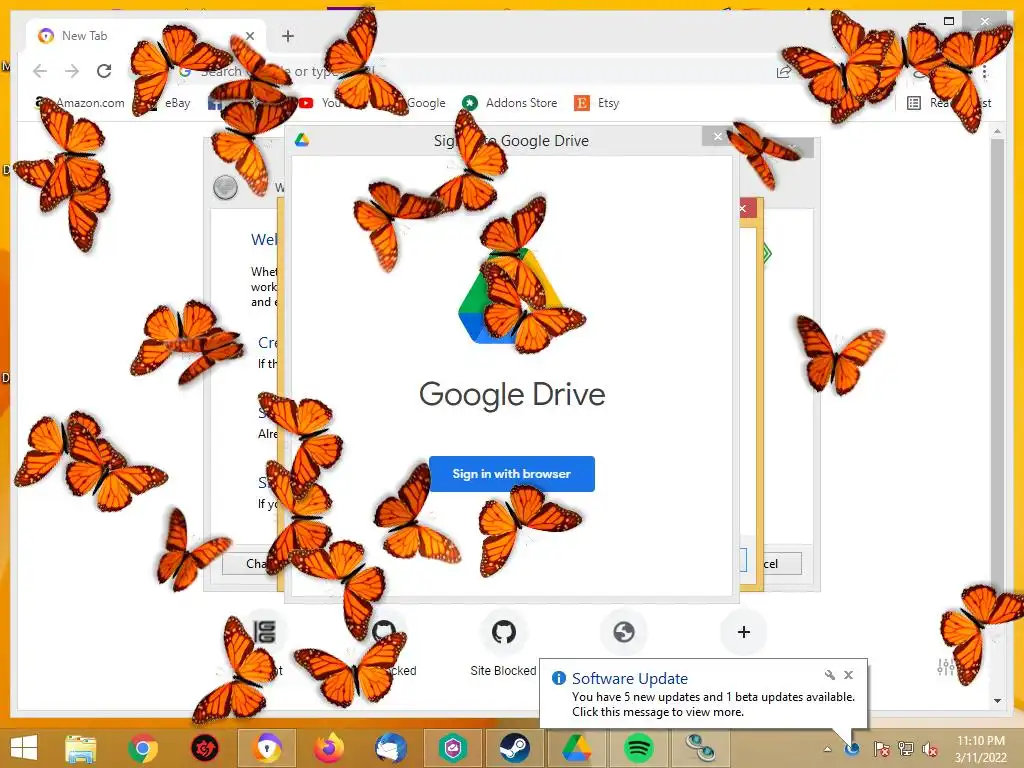This screenshot has height=768, width=1024.
Task: Click the Google Drive title bar icon
Action: 301,140
